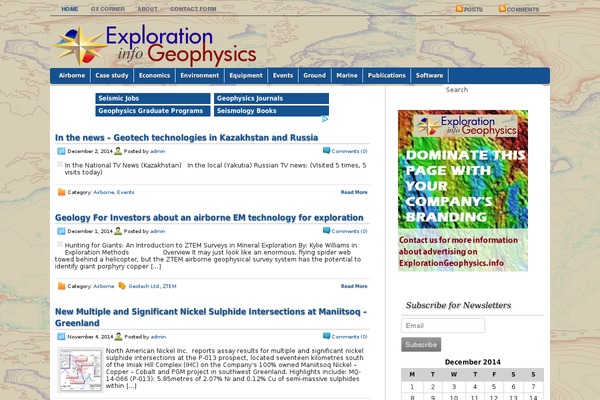Open Comments (0) on the Nickel Sulphide post
The height and width of the screenshot is (400, 600).
tap(349, 337)
